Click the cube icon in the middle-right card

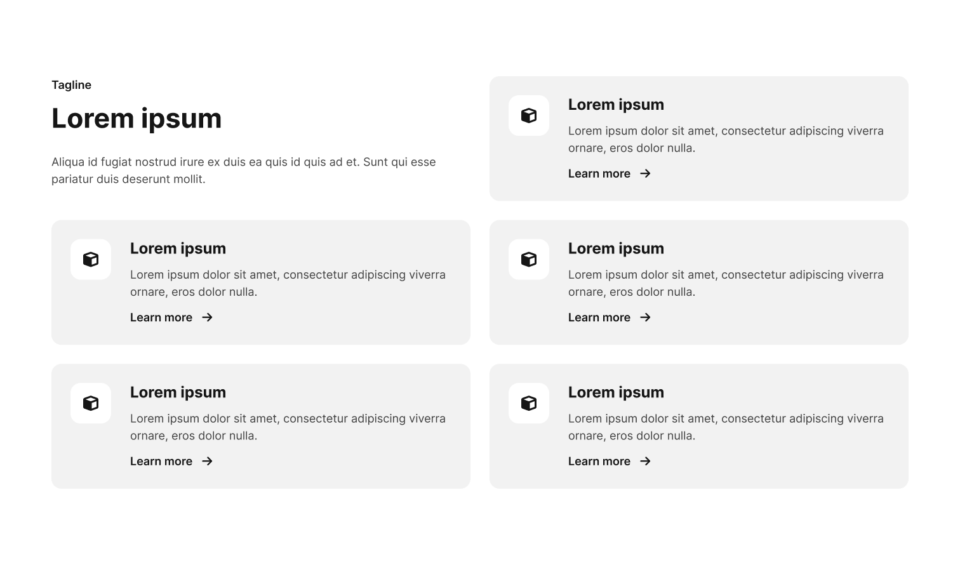[x=528, y=260]
